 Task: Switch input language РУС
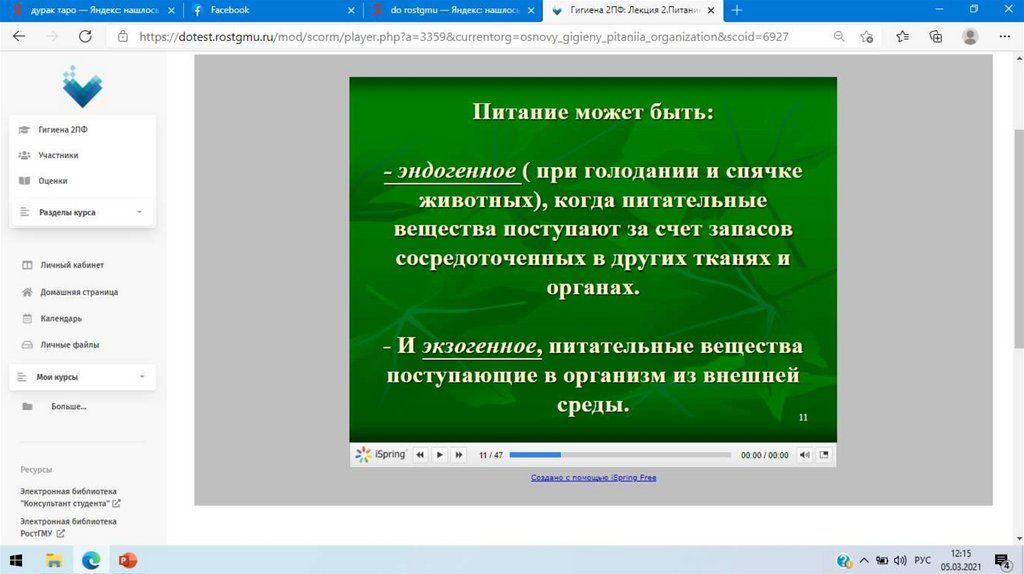click(x=922, y=560)
